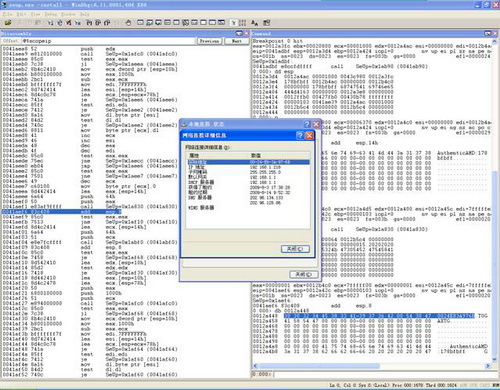Open the Font settings toolbar icon

(254, 23)
